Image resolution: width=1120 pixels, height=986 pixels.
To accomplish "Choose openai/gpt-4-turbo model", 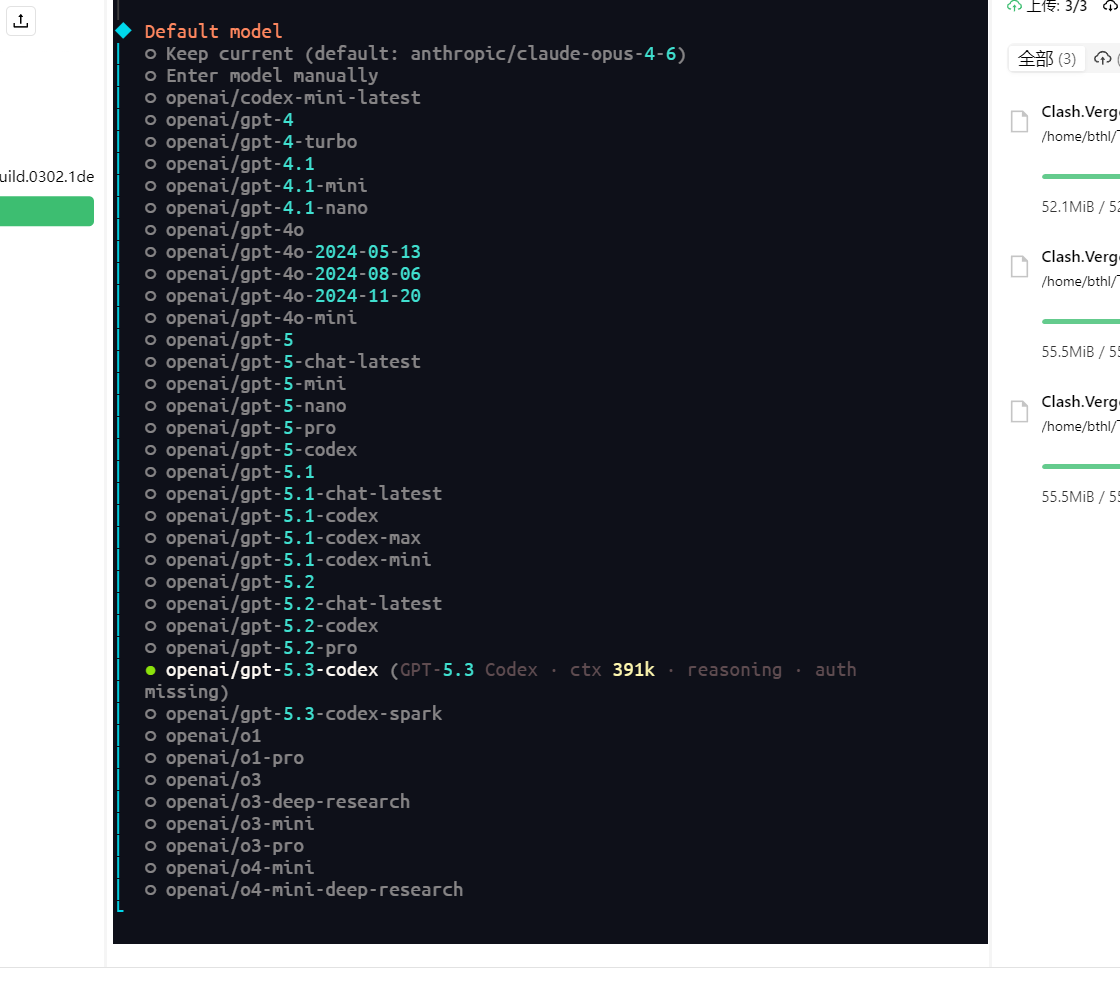I will coord(251,141).
